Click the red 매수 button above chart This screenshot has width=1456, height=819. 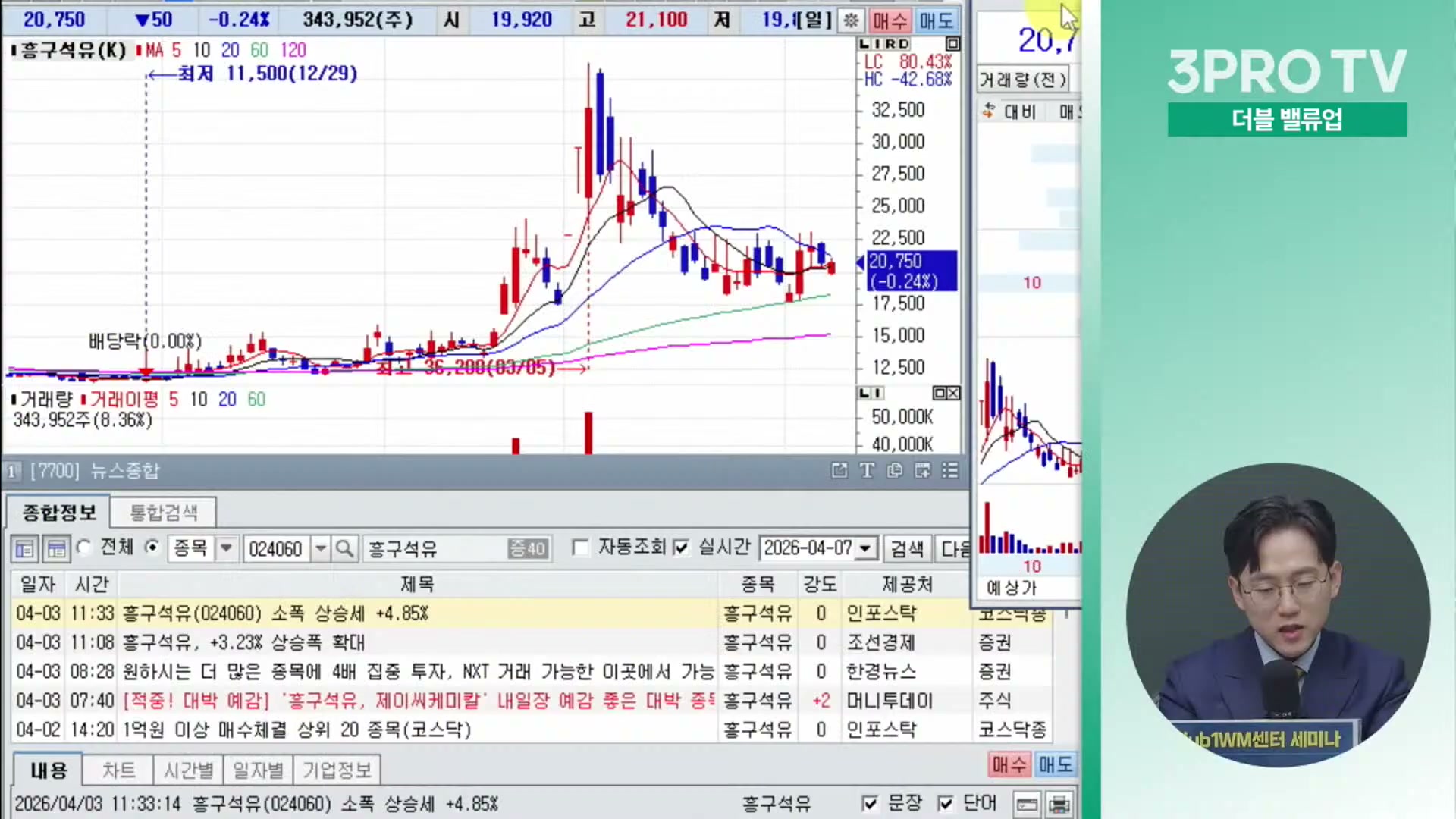pyautogui.click(x=890, y=20)
